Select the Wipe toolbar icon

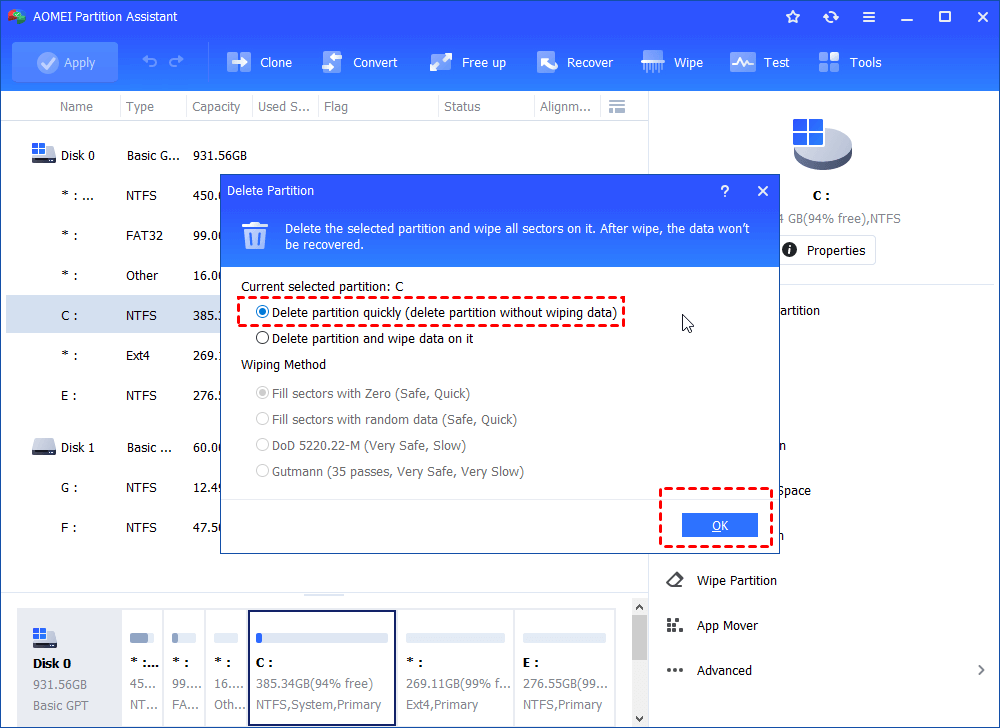click(x=671, y=61)
